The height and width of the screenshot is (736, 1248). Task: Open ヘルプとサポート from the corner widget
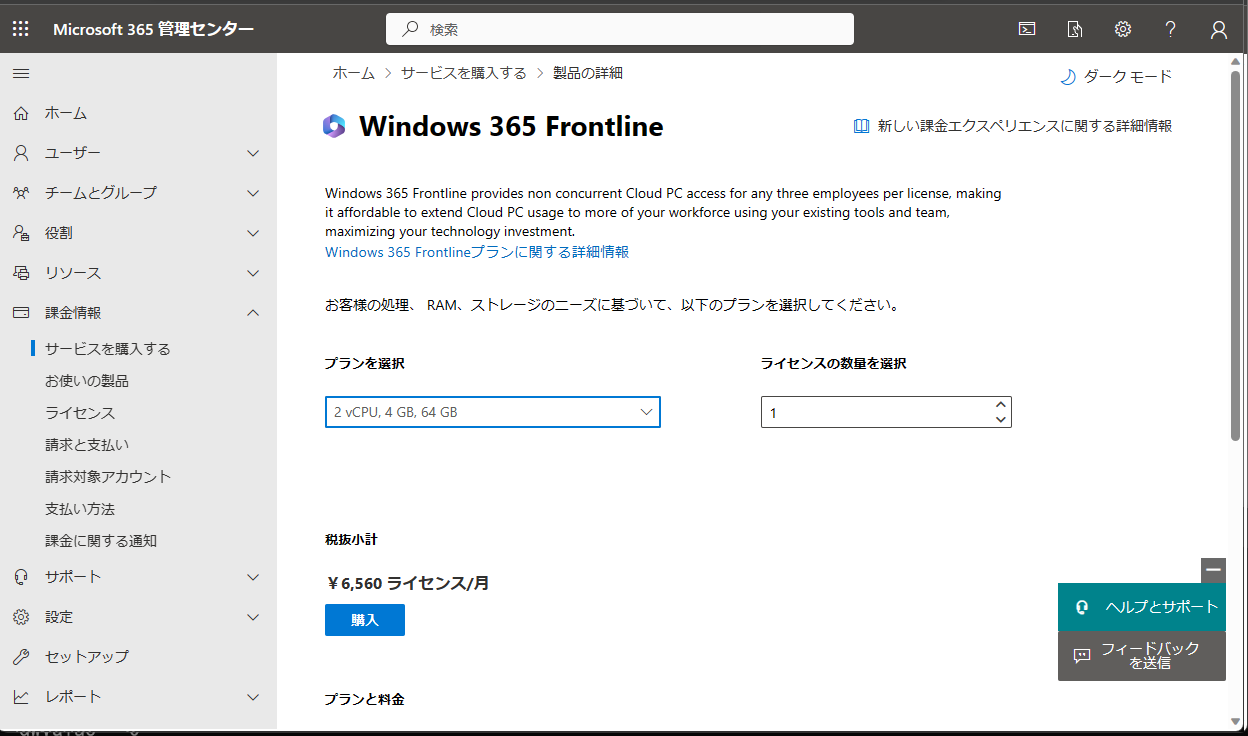[1141, 607]
